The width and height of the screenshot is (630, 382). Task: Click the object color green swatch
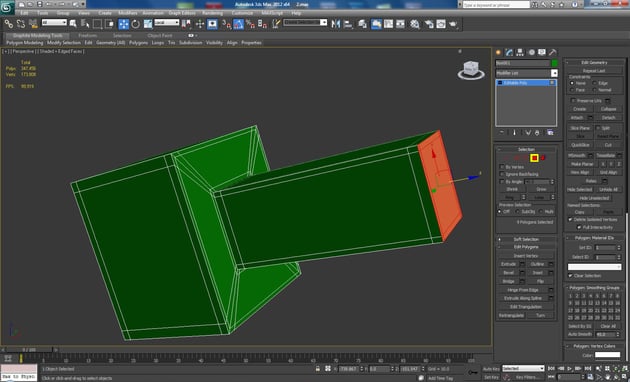(554, 63)
